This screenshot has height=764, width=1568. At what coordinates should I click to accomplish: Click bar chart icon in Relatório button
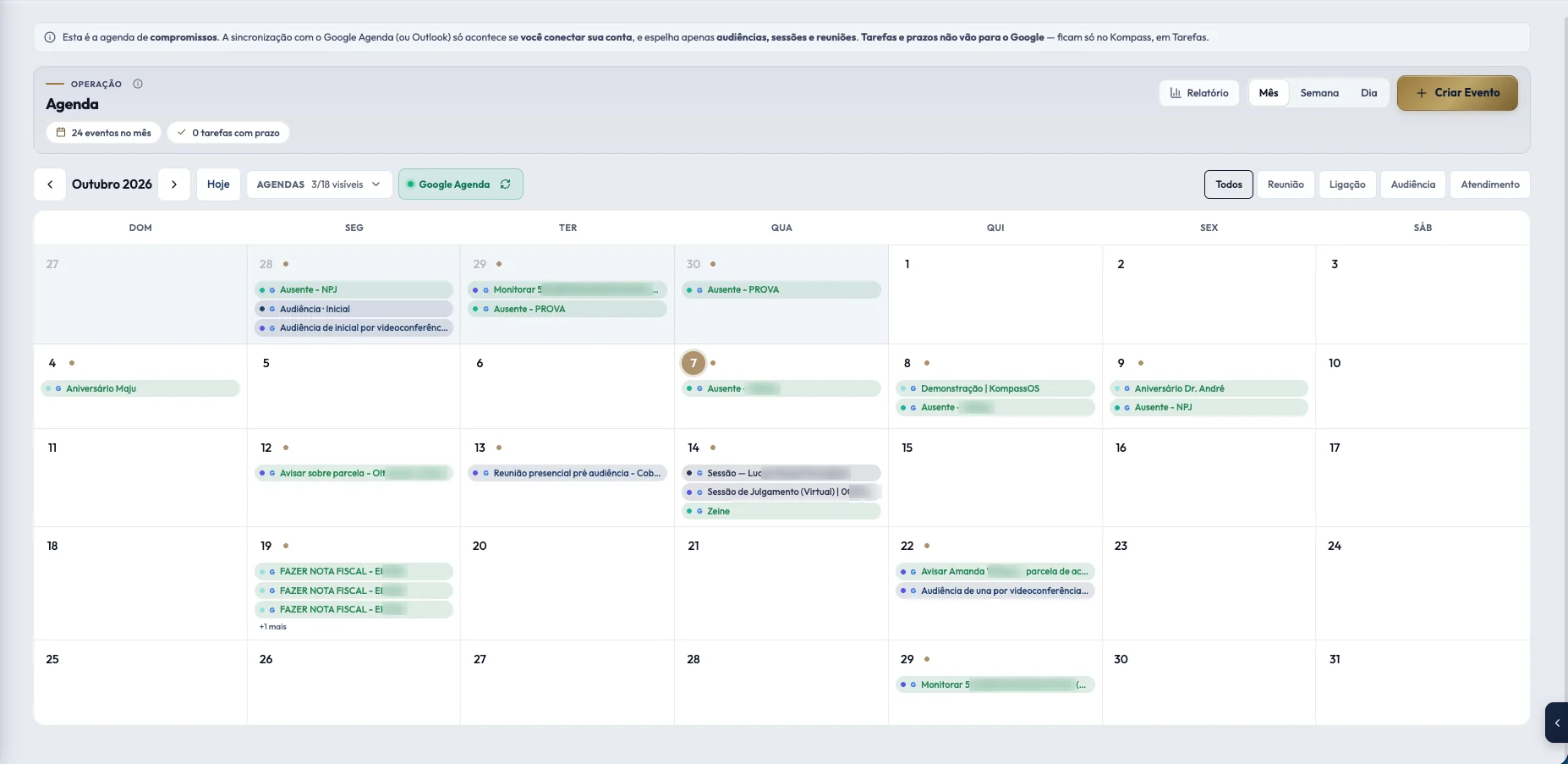point(1176,93)
